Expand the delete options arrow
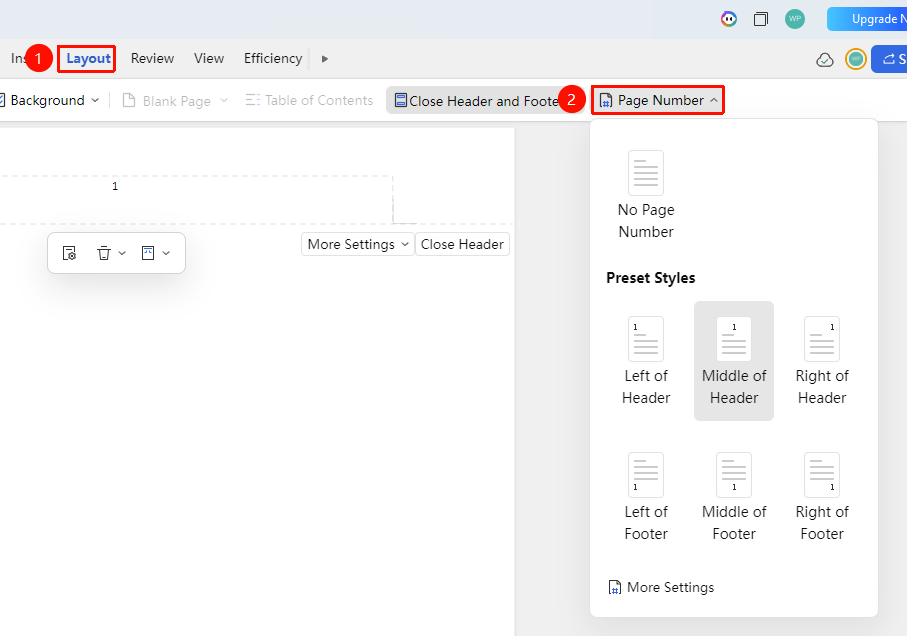 [x=122, y=253]
